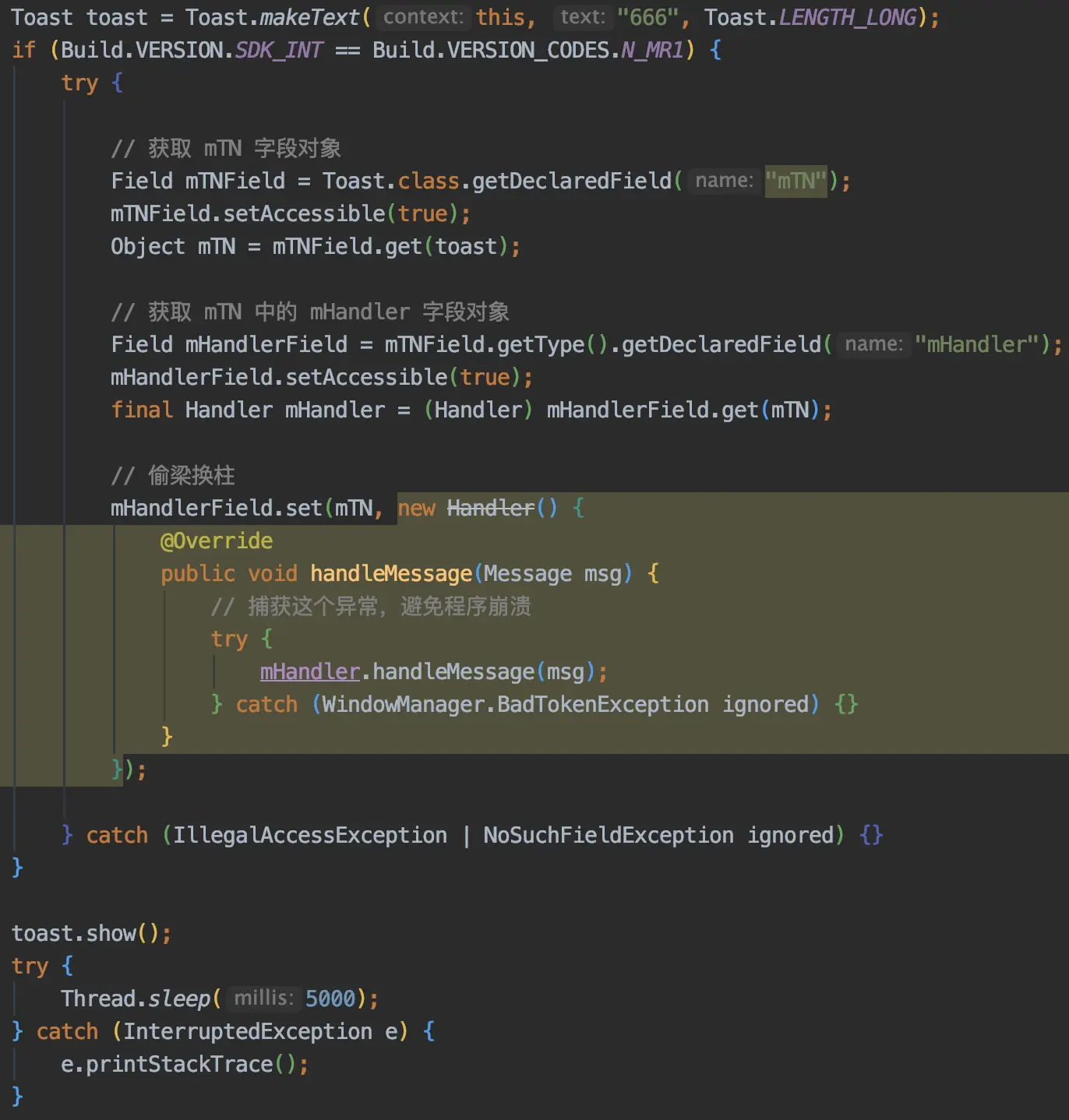
Task: Click the @Override annotation
Action: 217,541
